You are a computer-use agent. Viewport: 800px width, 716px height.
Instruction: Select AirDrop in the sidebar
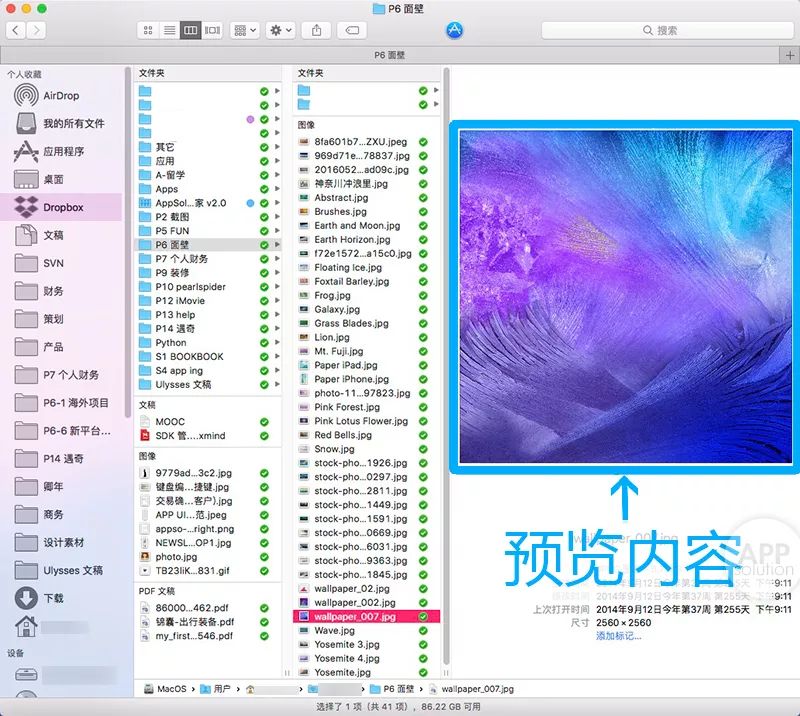click(60, 95)
